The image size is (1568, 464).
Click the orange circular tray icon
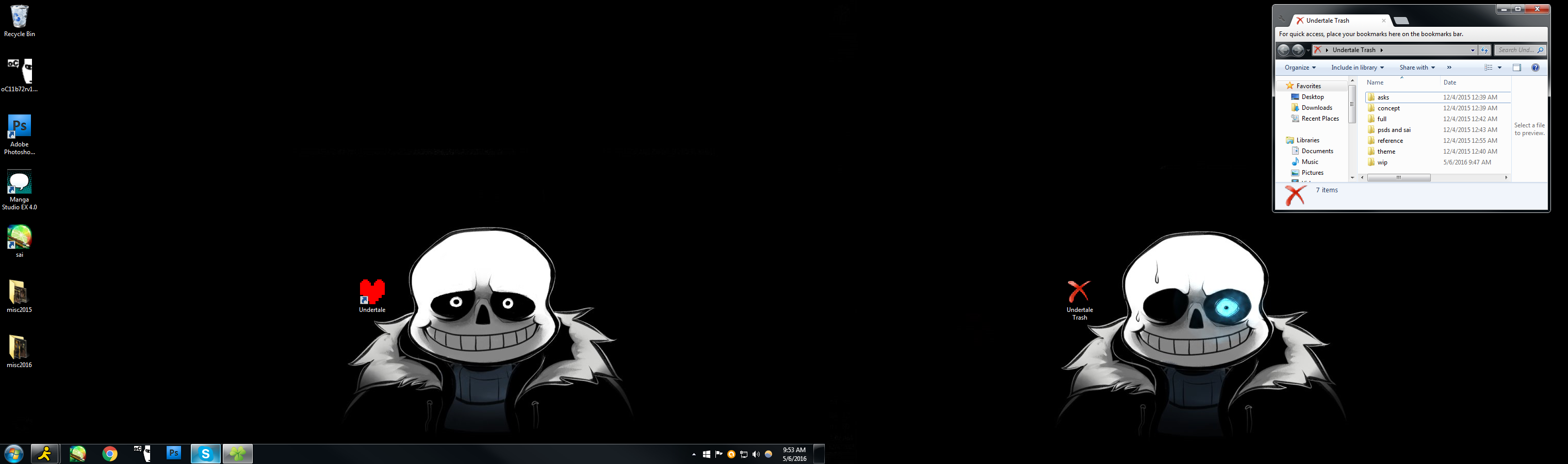click(x=731, y=454)
